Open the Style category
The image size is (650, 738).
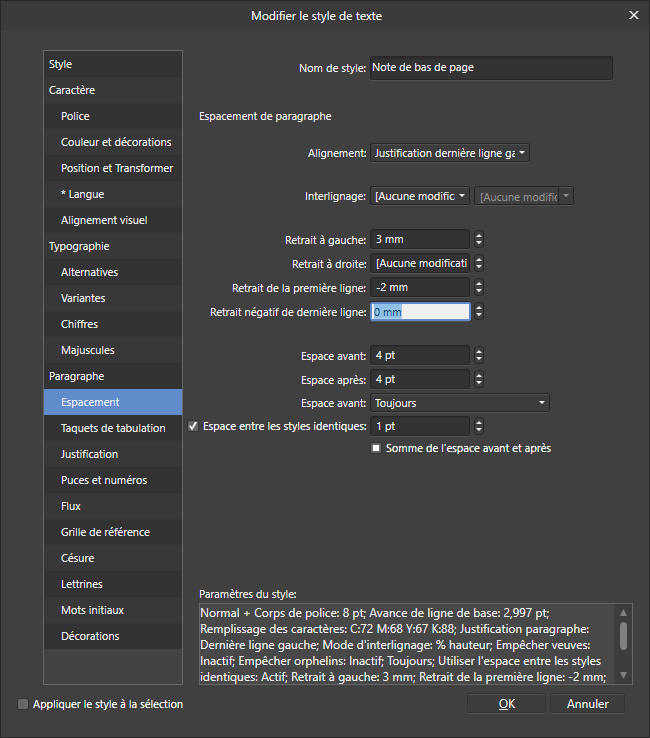pyautogui.click(x=113, y=64)
